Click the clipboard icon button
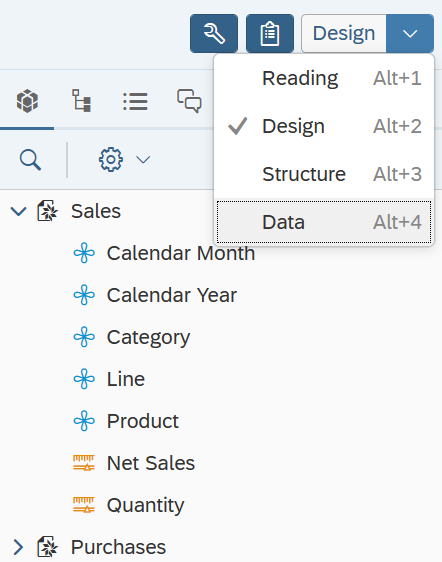Viewport: 442px width, 562px height. (270, 34)
